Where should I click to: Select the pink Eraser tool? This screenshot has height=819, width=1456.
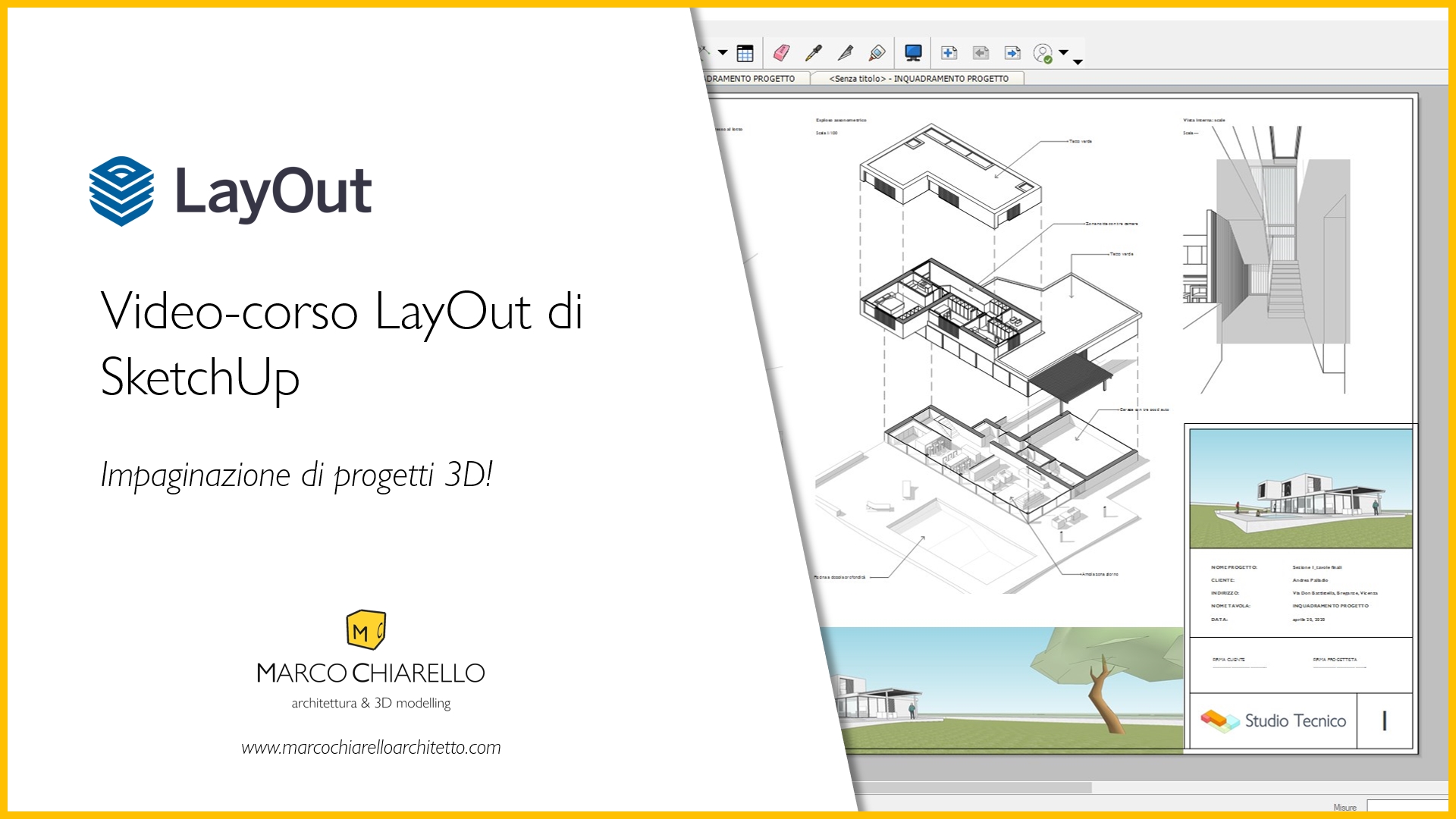point(781,53)
